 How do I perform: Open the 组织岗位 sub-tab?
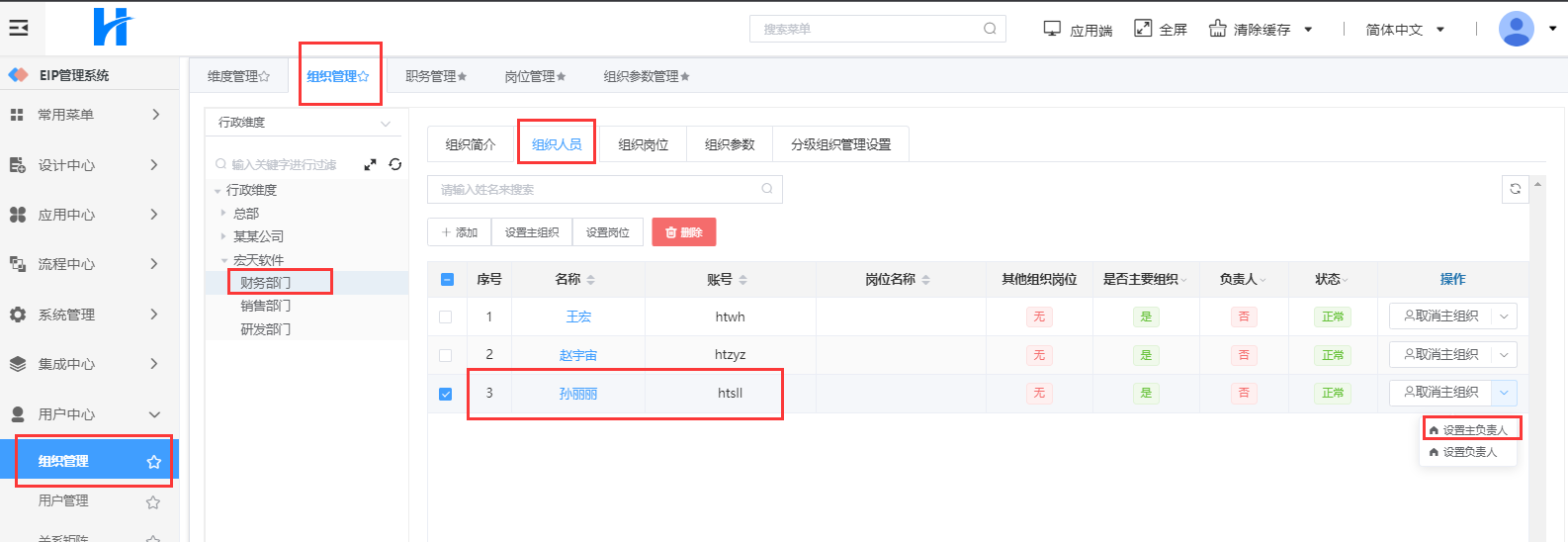point(644,144)
